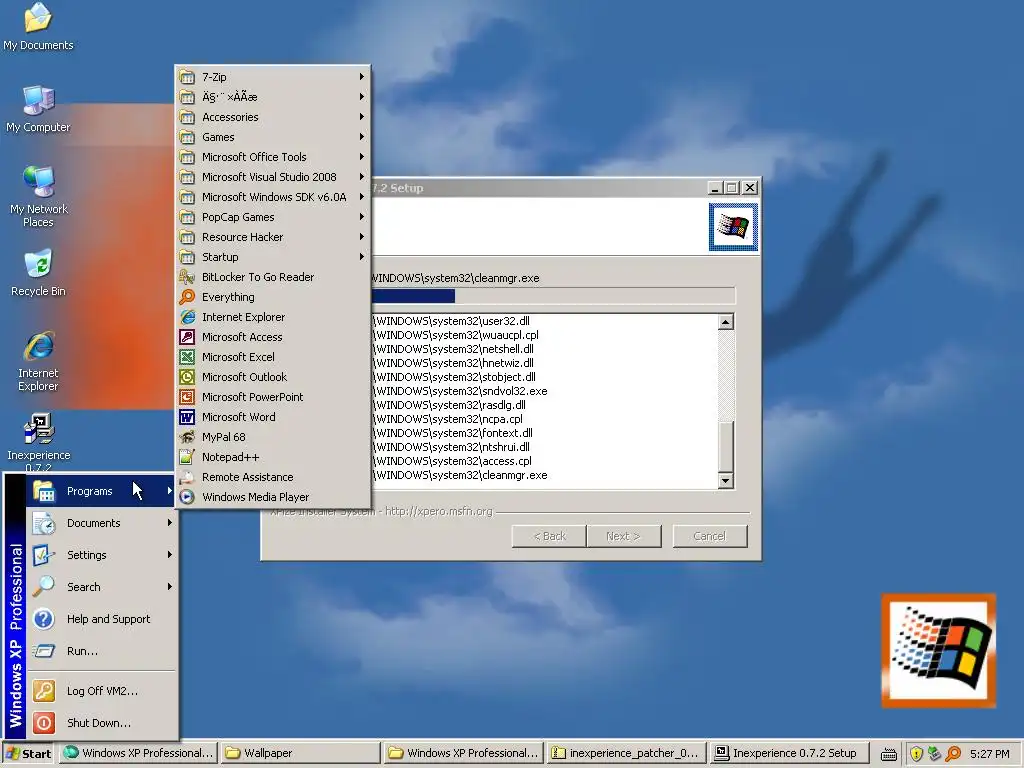Image resolution: width=1024 pixels, height=768 pixels.
Task: Select the Inexperience 0.7.2 desktop icon
Action: click(x=38, y=441)
